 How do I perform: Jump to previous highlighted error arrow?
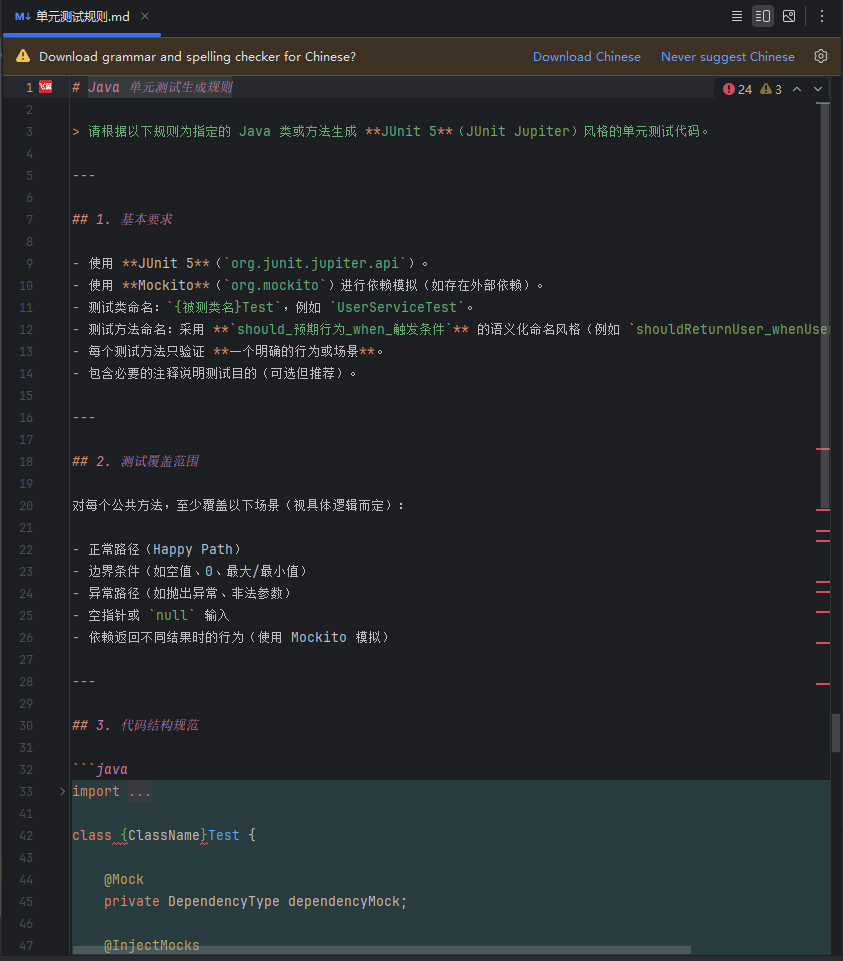tap(797, 89)
